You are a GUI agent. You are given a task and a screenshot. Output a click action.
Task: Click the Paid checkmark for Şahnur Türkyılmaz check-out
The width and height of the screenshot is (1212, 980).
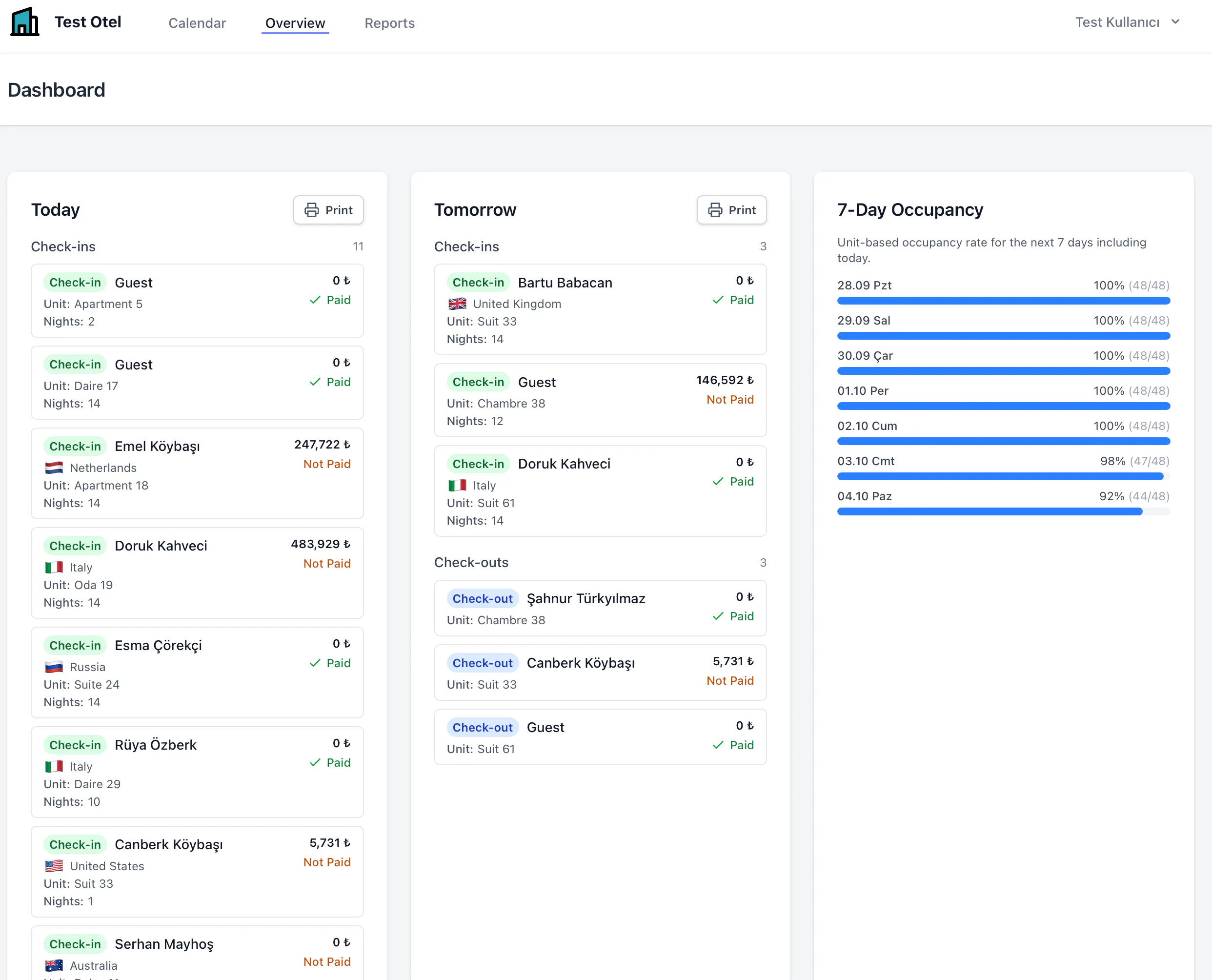(718, 616)
